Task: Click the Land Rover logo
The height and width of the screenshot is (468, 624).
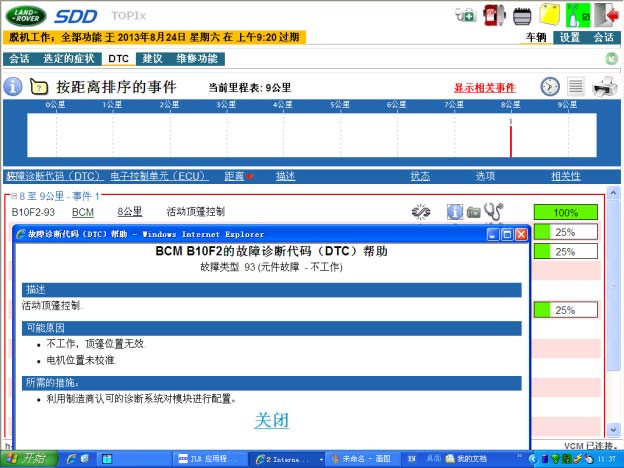Action: coord(26,16)
